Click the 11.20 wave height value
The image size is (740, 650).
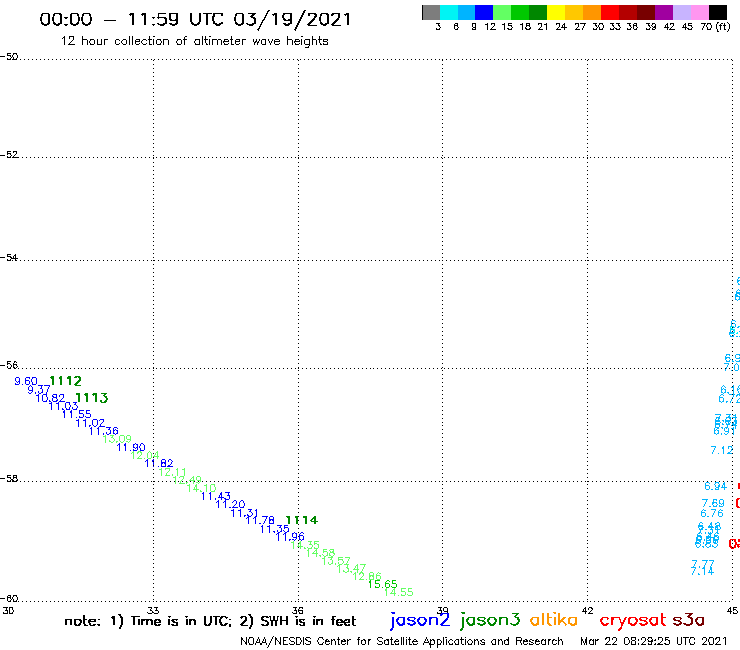tap(230, 504)
